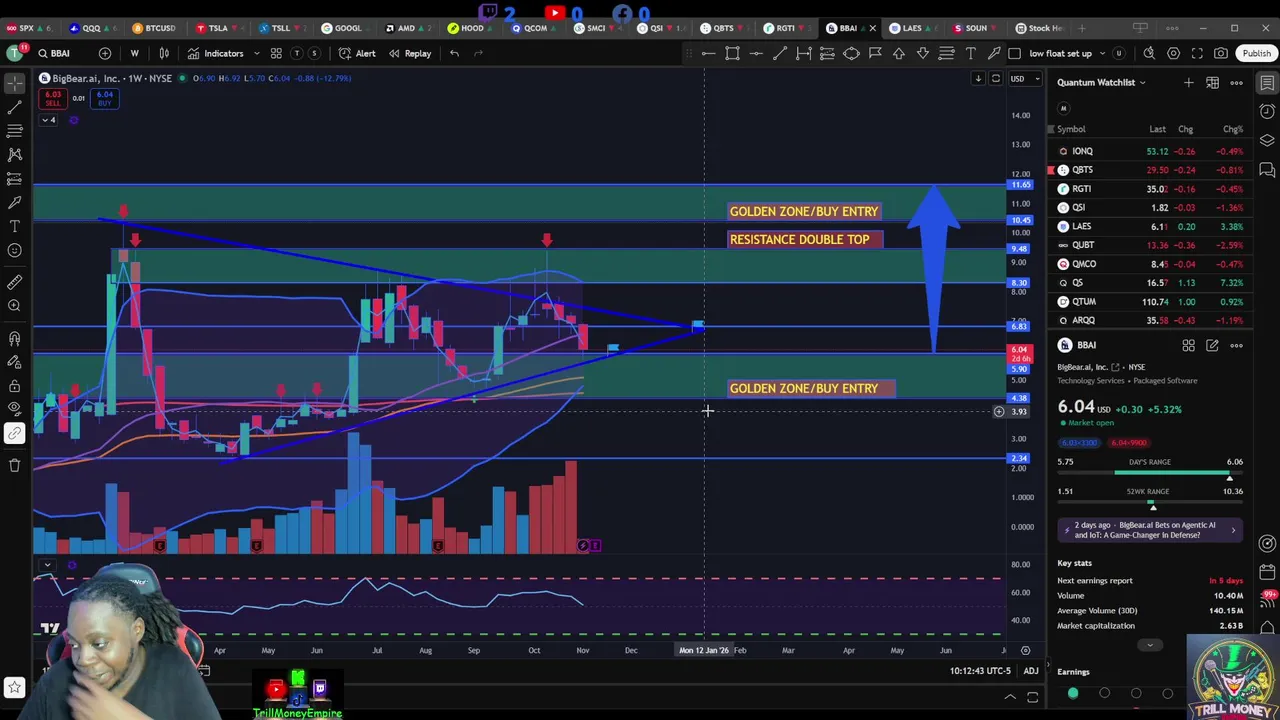The width and height of the screenshot is (1280, 720).
Task: Open the layout templates grid icon
Action: (x=276, y=53)
